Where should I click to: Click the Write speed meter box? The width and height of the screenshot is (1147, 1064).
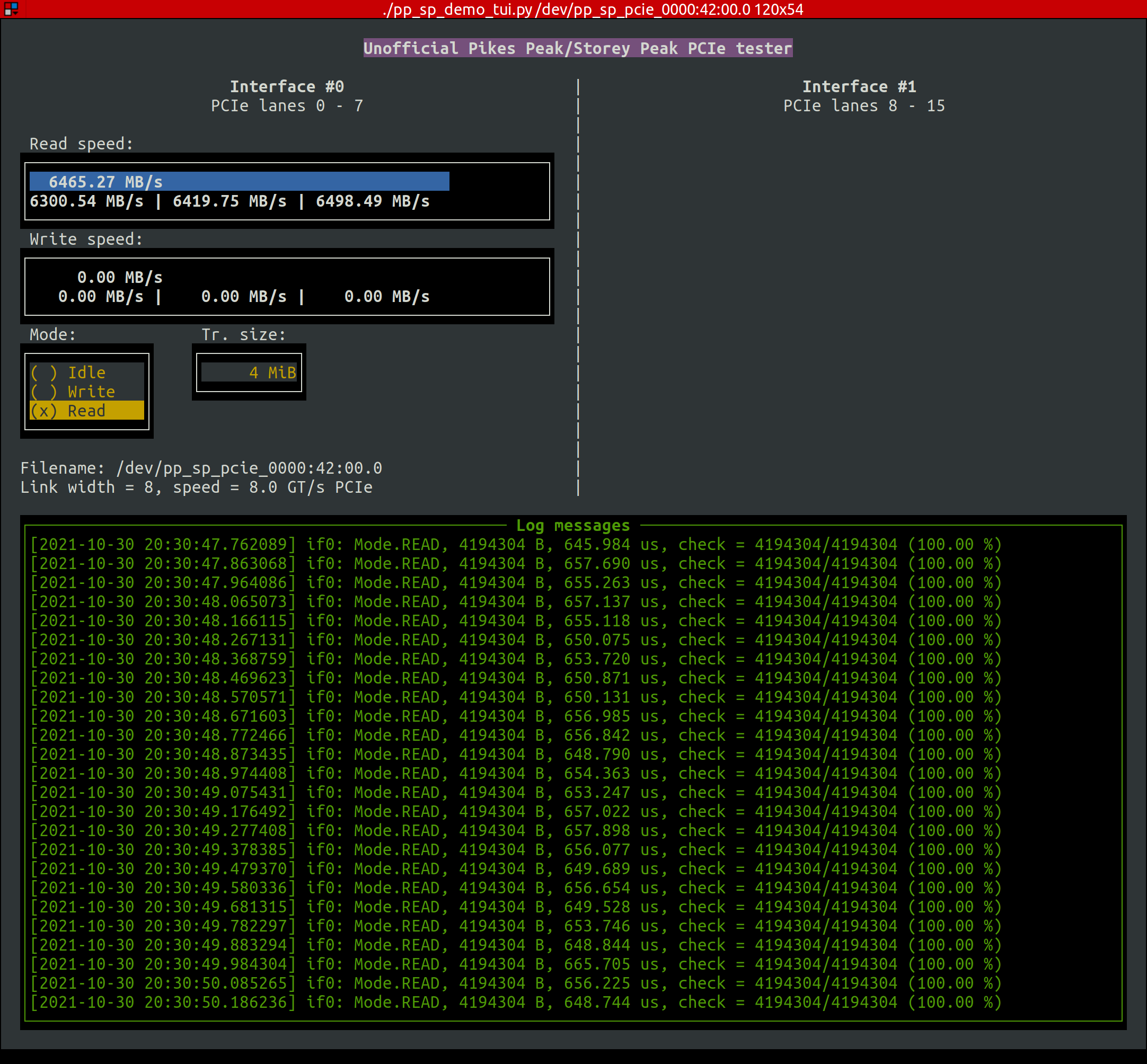pos(287,287)
